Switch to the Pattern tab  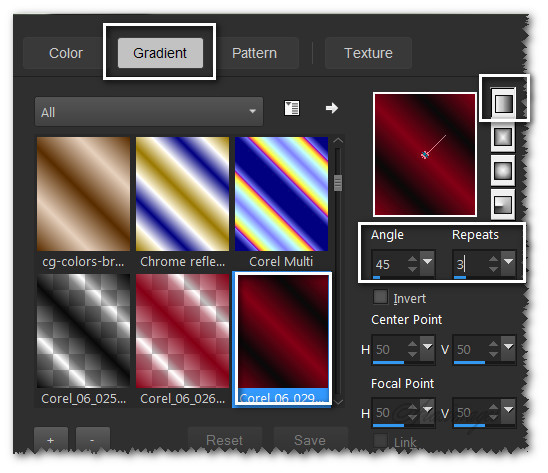[254, 53]
